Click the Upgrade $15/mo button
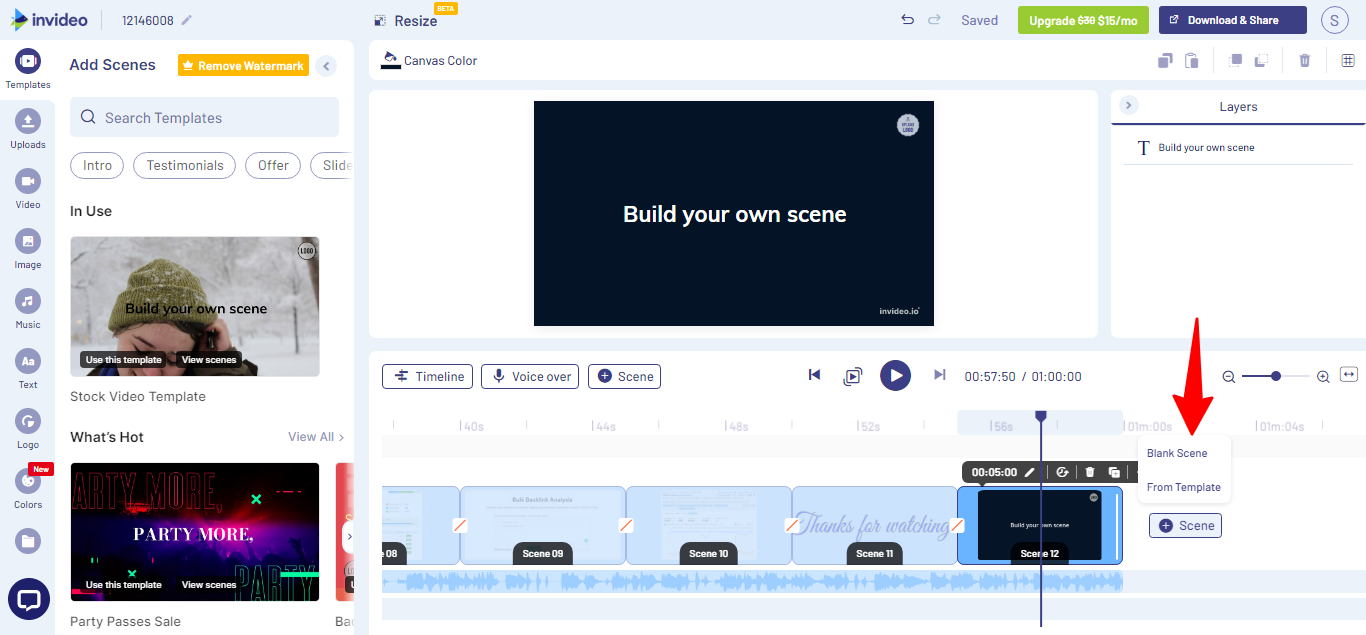The image size is (1366, 635). point(1083,20)
